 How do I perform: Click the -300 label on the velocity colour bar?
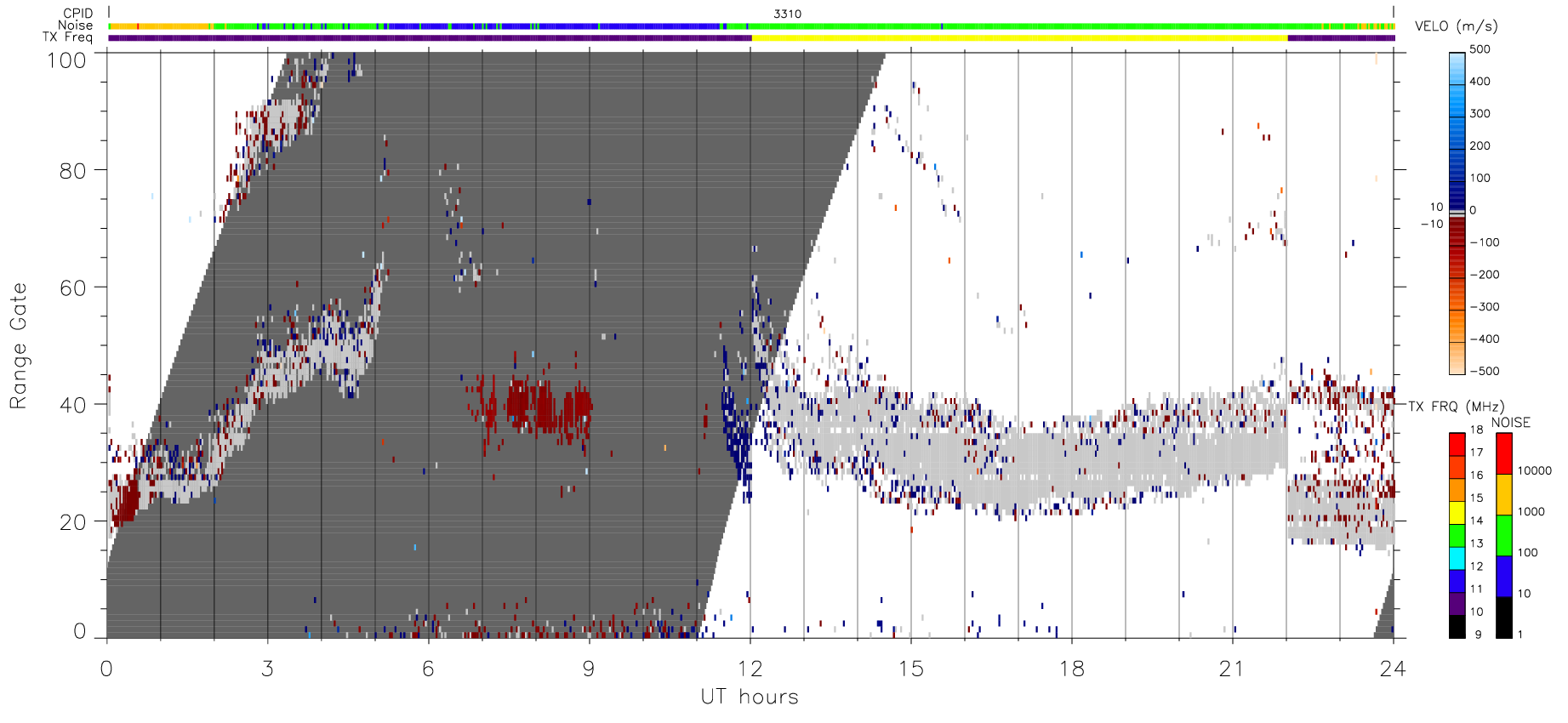pos(1484,307)
